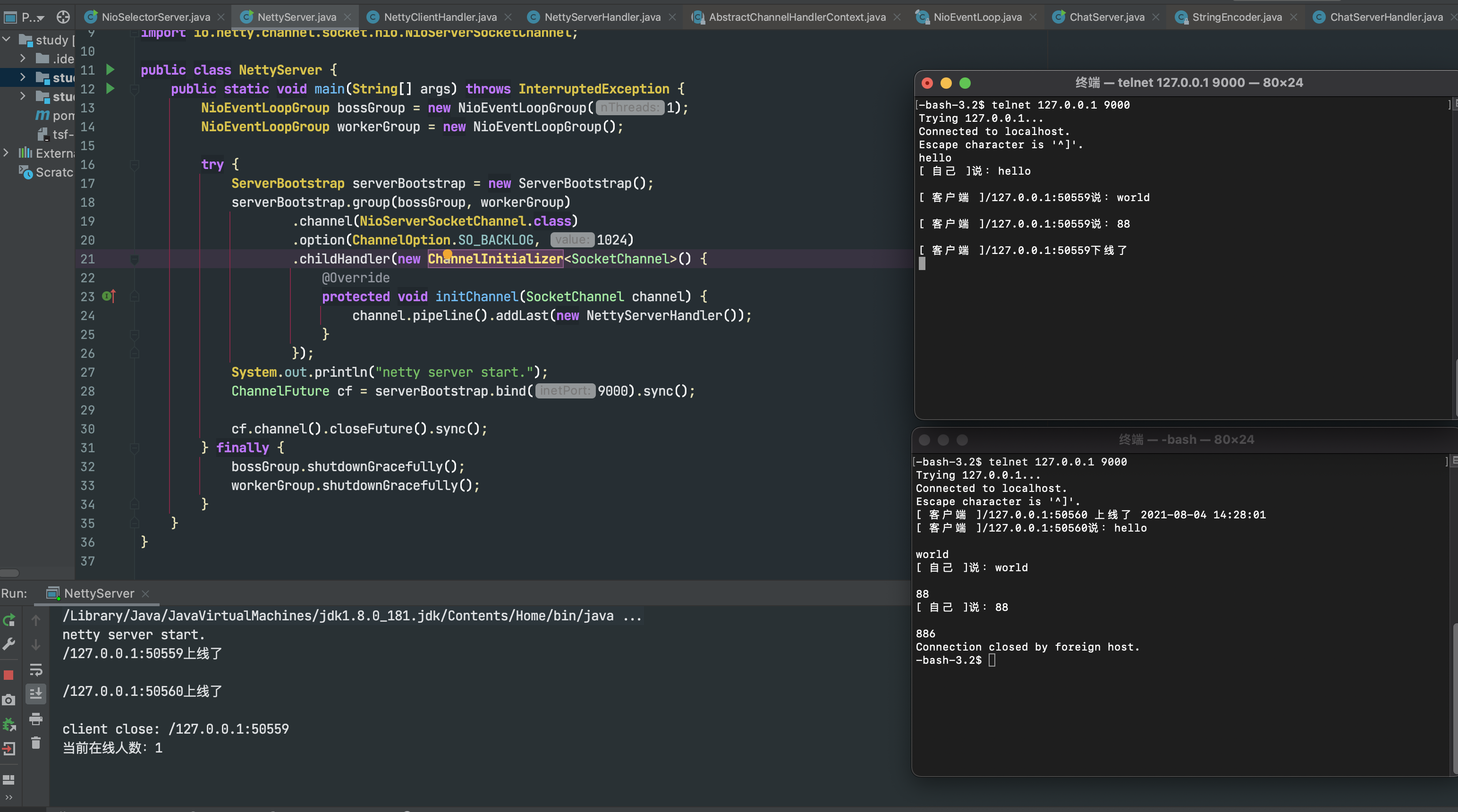Click the Select Opened File crosshair icon
The image size is (1458, 812).
coord(63,17)
